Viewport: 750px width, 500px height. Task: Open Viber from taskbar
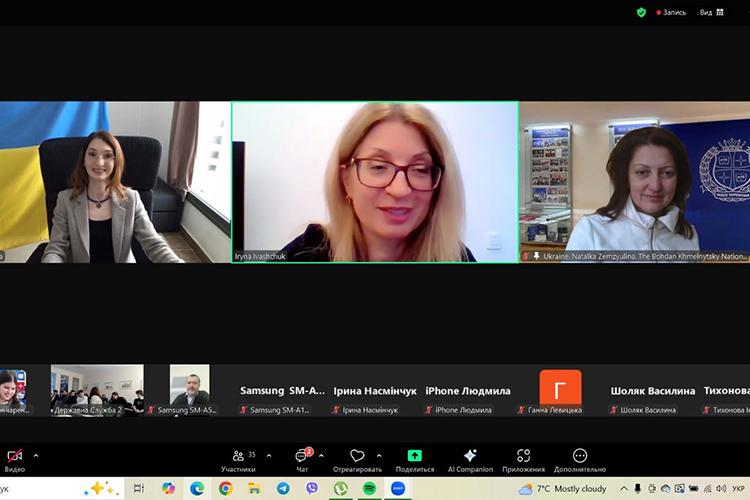point(312,489)
